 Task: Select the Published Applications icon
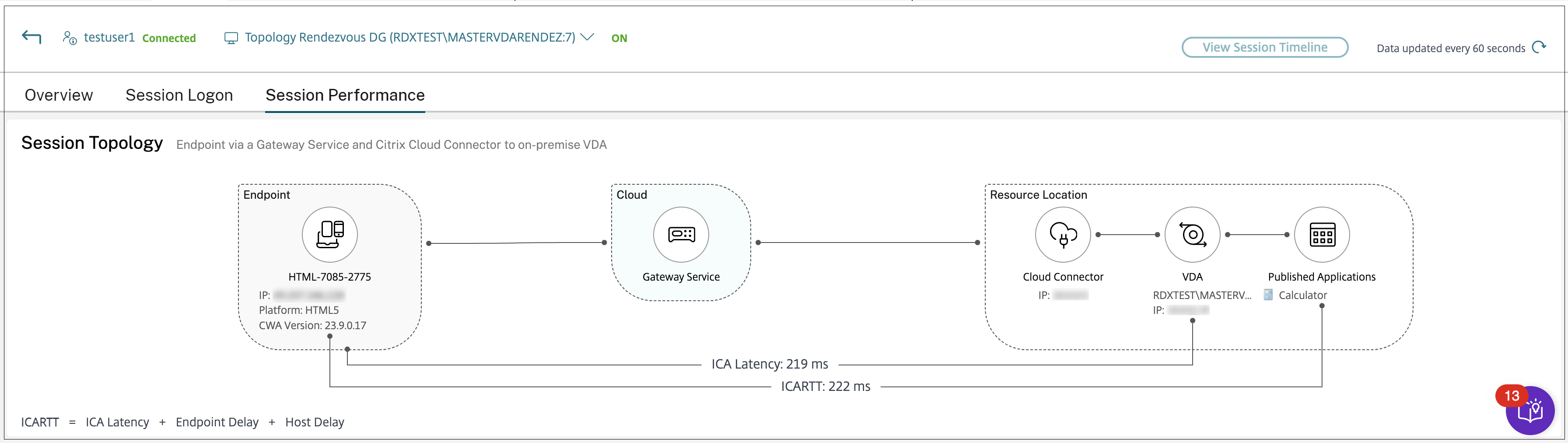pos(1322,235)
